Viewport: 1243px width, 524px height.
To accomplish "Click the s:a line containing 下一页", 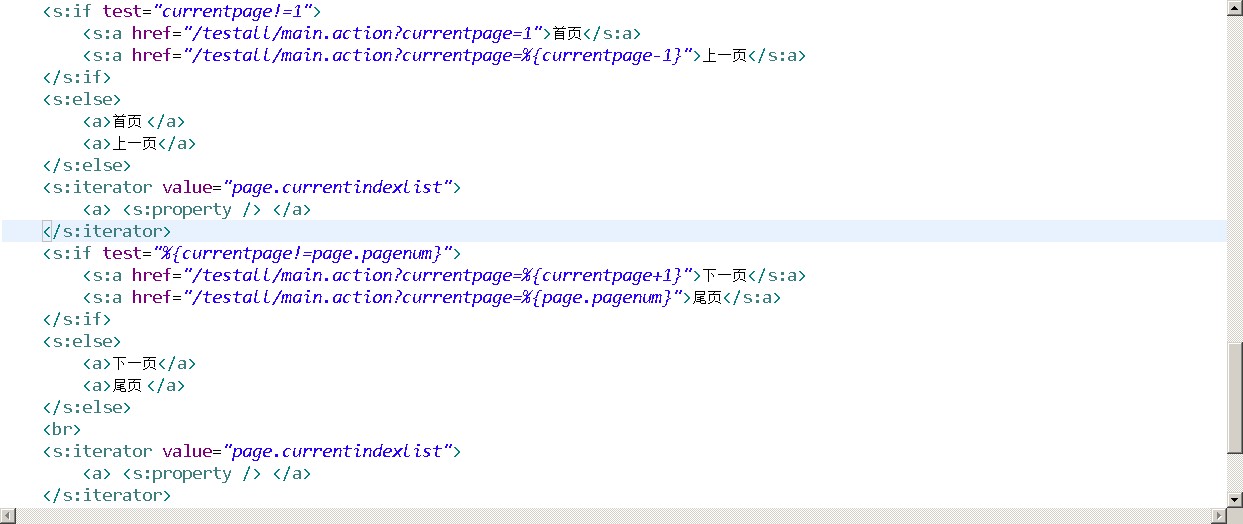I will (x=444, y=275).
